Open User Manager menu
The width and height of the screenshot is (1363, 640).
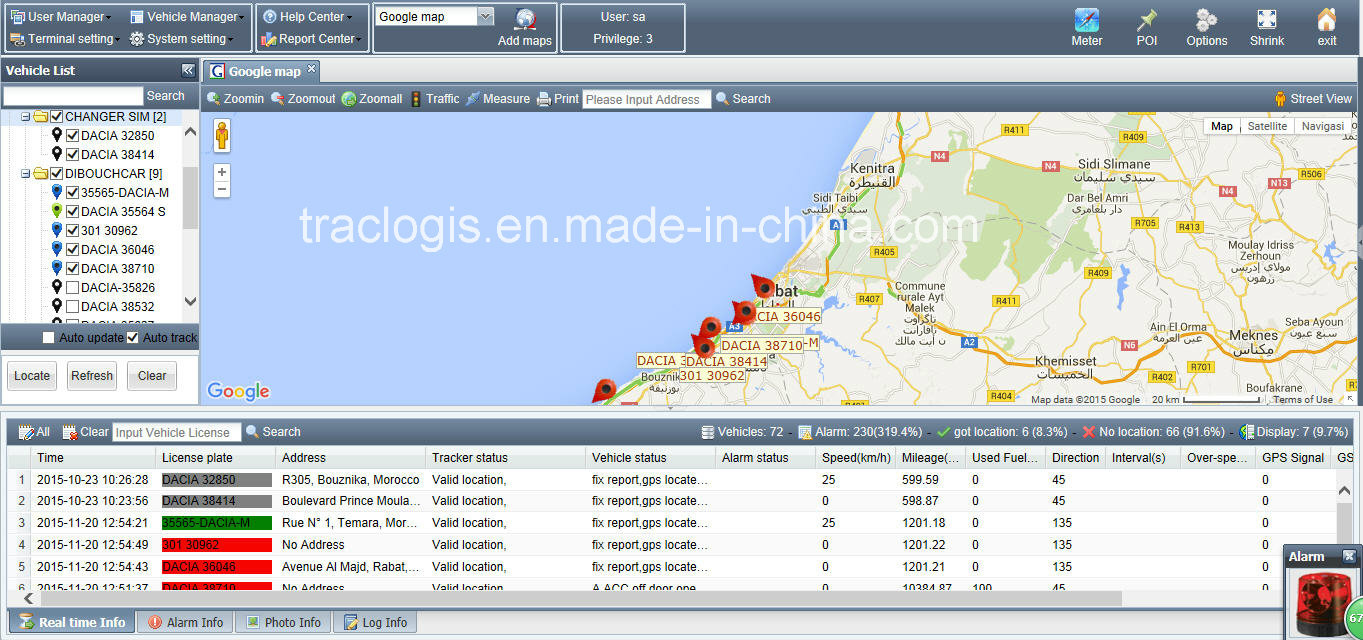click(61, 17)
